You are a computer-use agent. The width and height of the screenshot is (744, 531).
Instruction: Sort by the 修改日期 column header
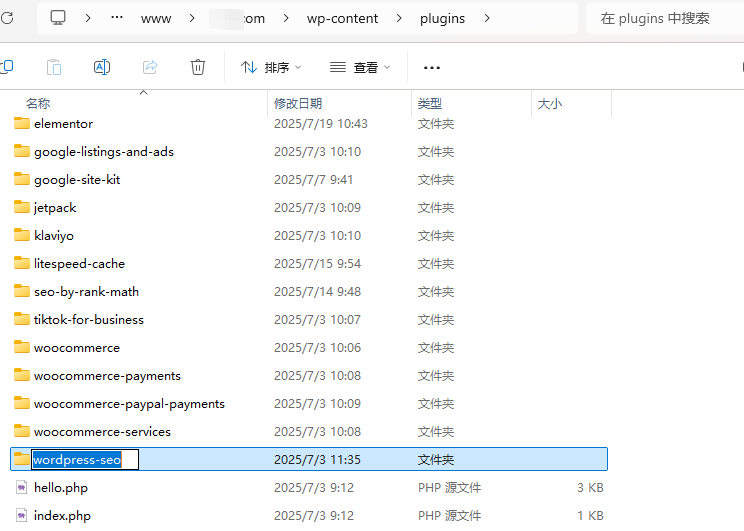click(x=298, y=103)
